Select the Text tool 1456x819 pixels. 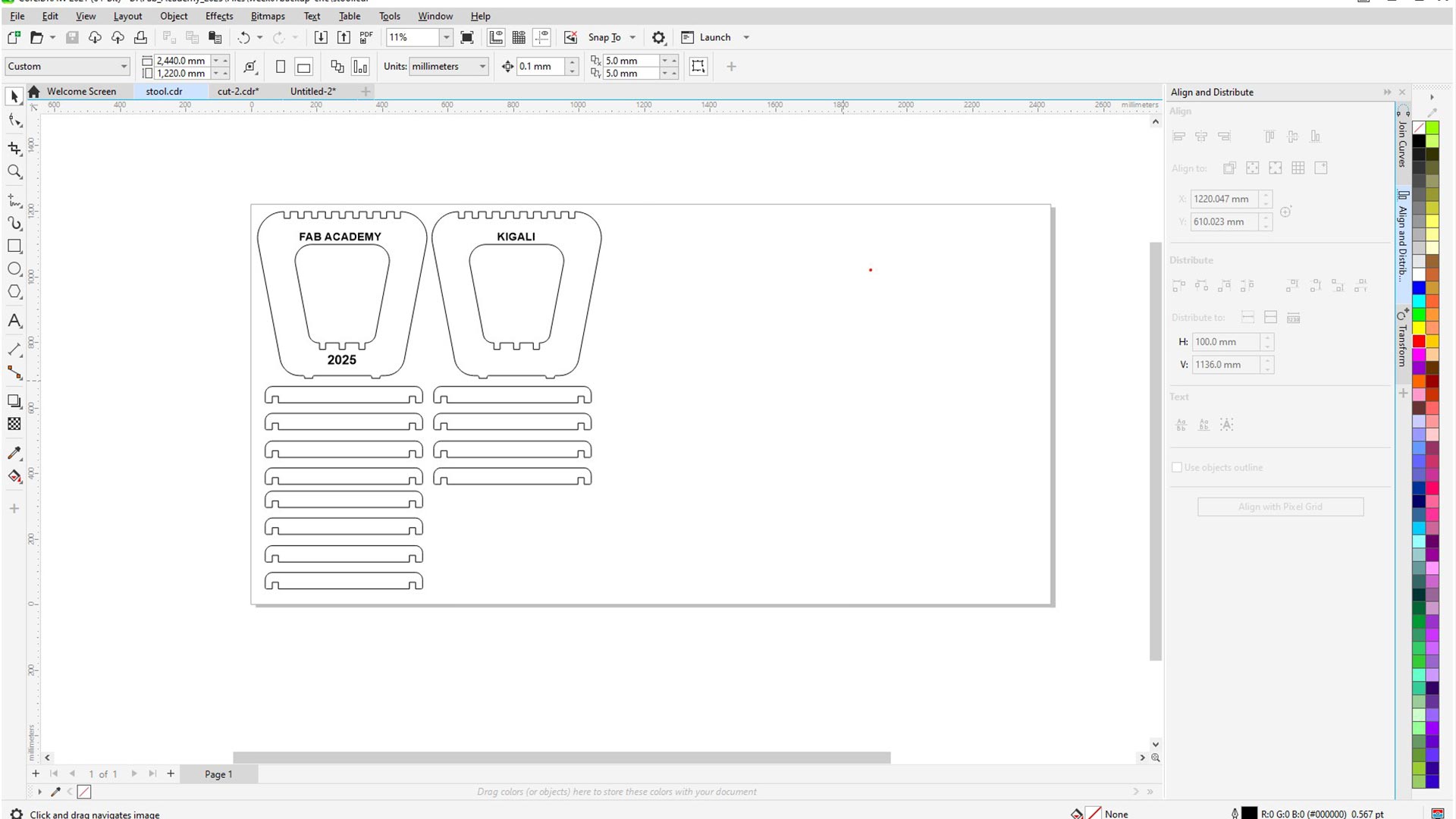[x=14, y=321]
